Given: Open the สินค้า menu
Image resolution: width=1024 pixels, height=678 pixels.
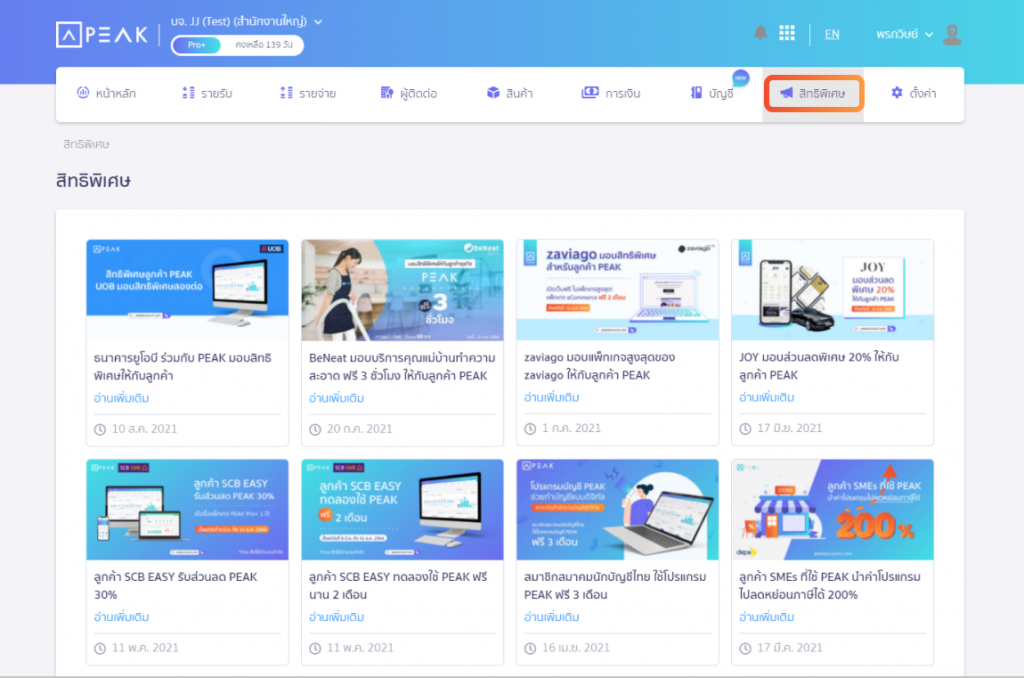Looking at the screenshot, I should [510, 93].
